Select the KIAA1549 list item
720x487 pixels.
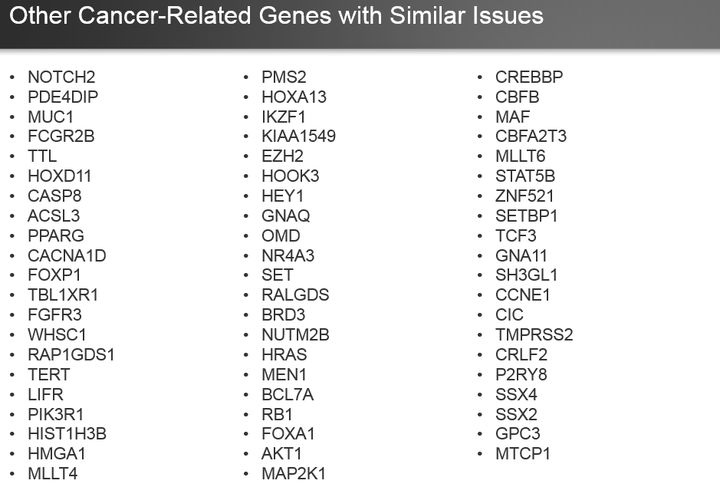click(299, 136)
